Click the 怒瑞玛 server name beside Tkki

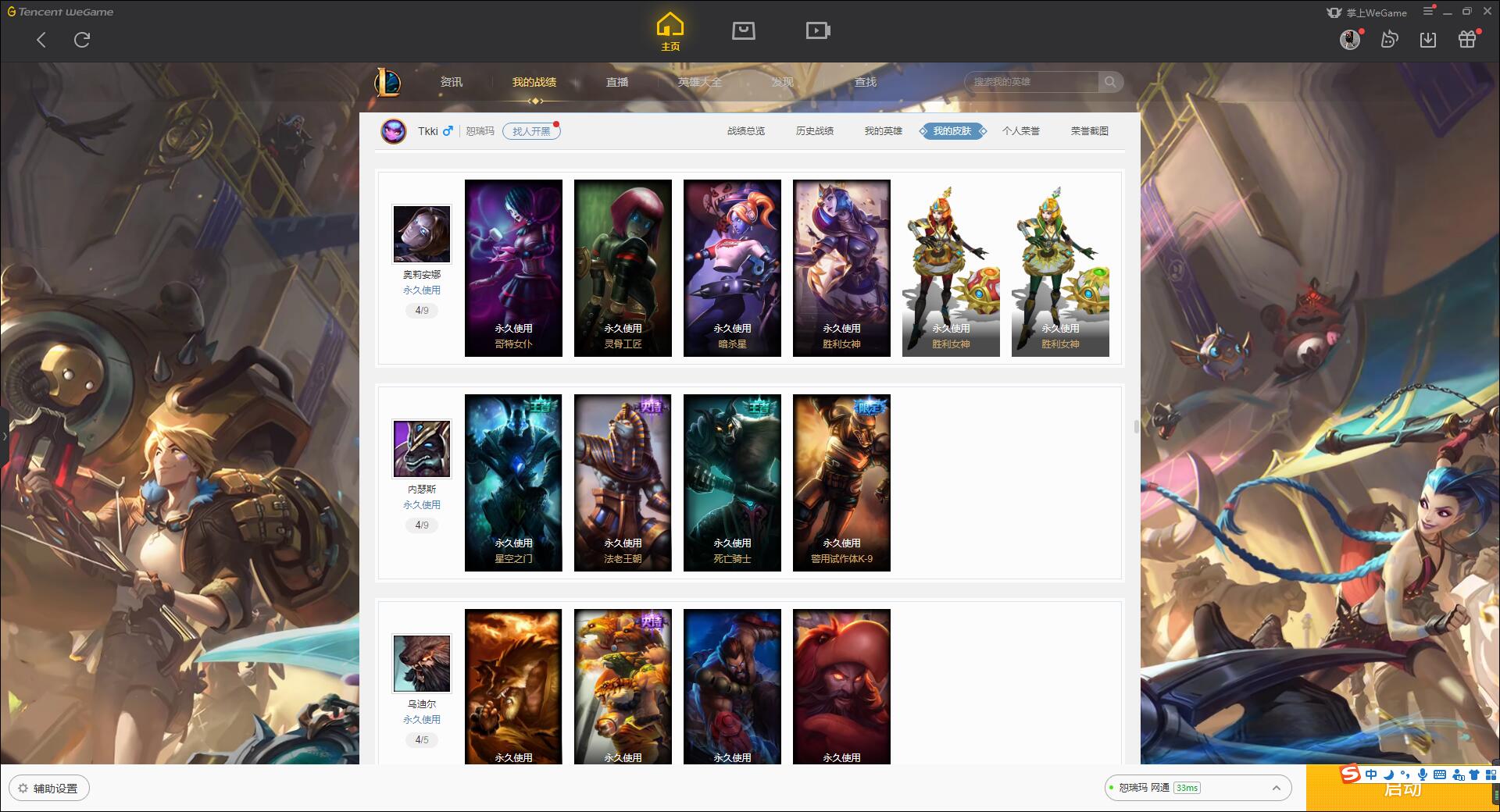pos(480,131)
